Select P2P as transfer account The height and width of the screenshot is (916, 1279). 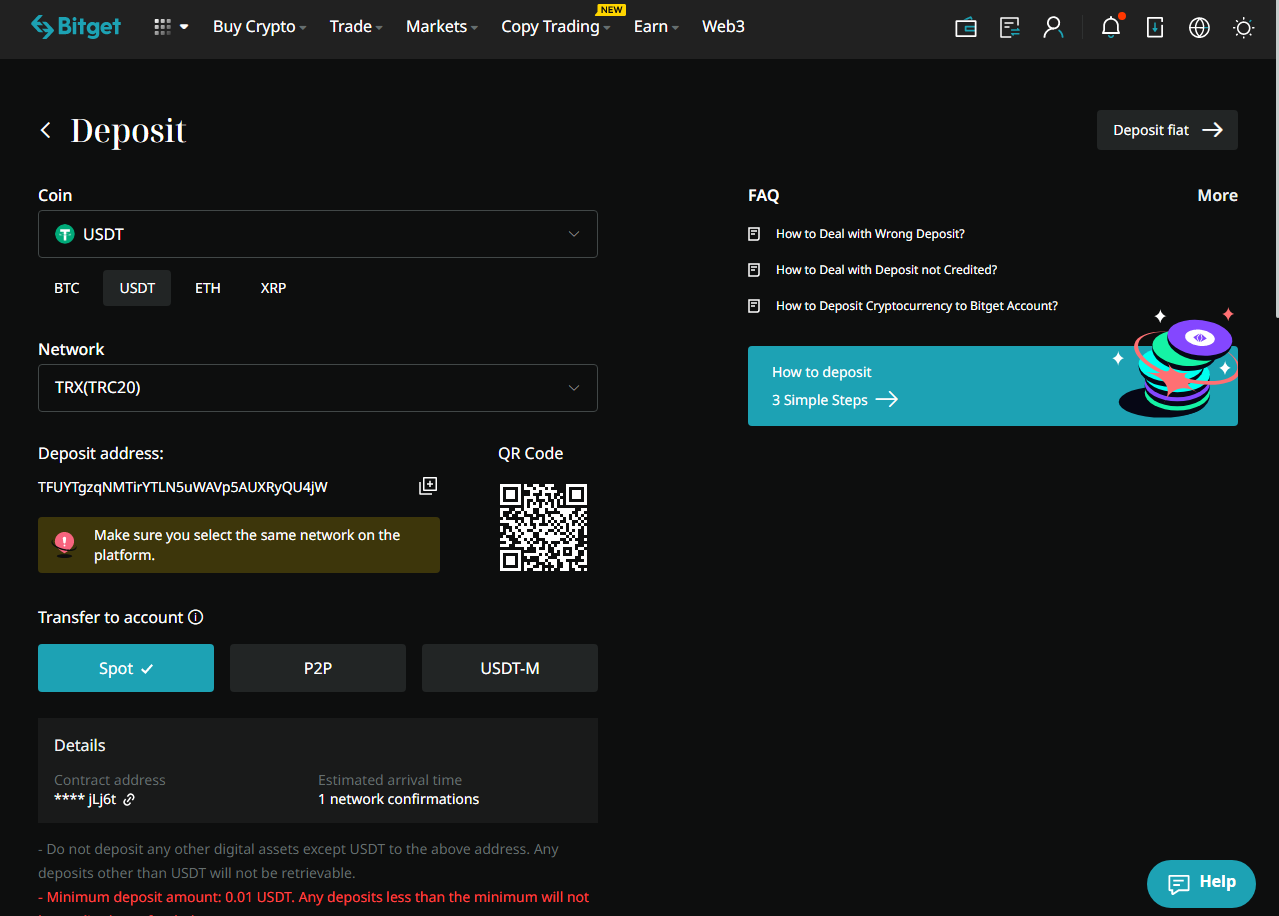[318, 668]
